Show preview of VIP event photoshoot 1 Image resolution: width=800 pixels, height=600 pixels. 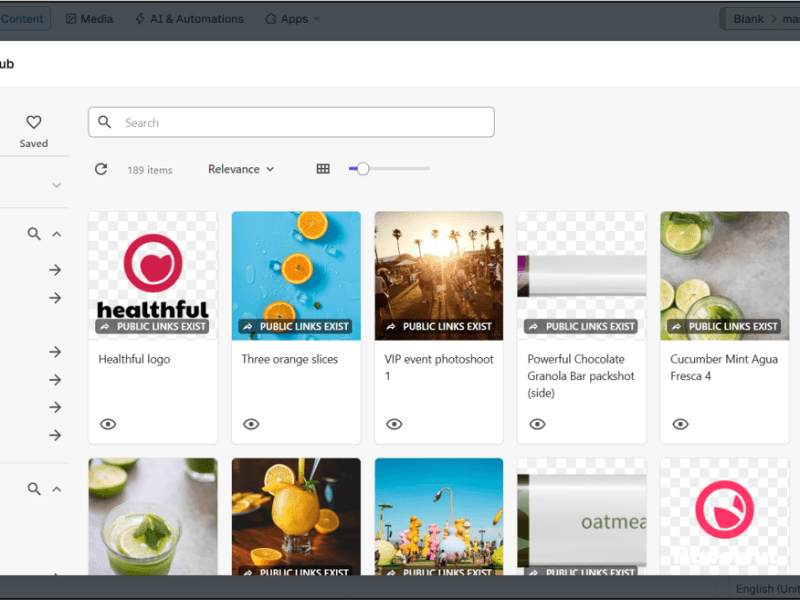(x=394, y=424)
